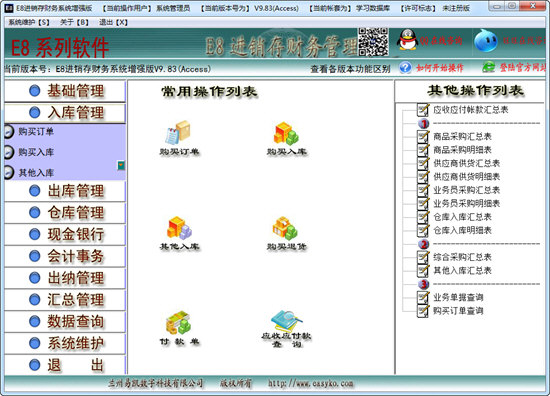Open the 其他入库 shortcut icon in common operations
Image resolution: width=550 pixels, height=396 pixels.
click(179, 228)
